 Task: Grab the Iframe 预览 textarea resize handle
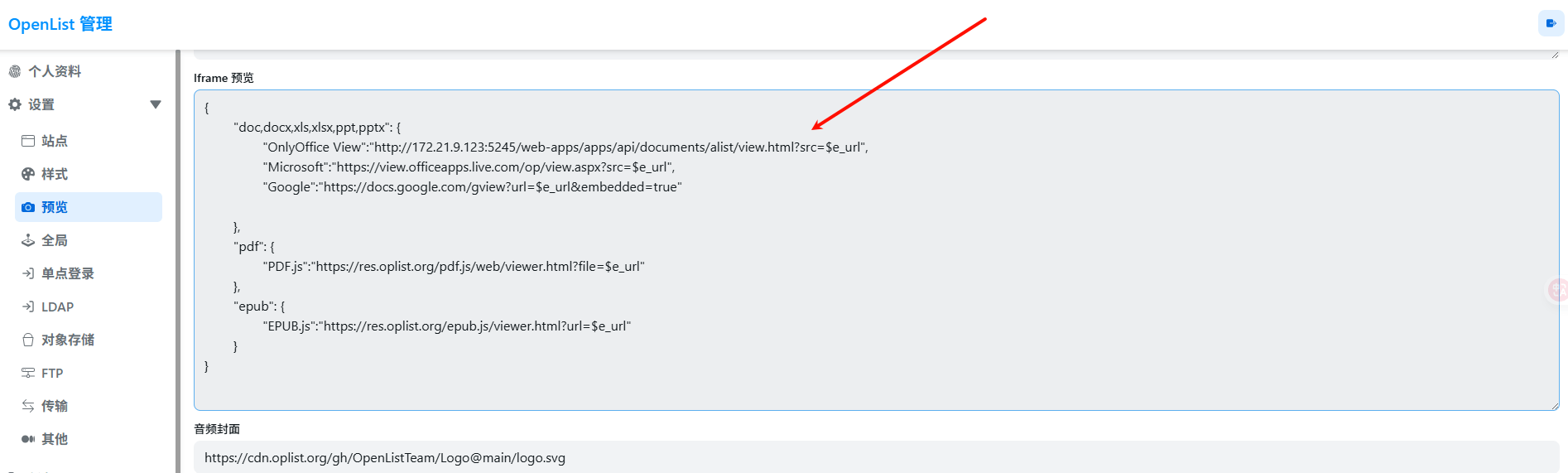click(1554, 405)
